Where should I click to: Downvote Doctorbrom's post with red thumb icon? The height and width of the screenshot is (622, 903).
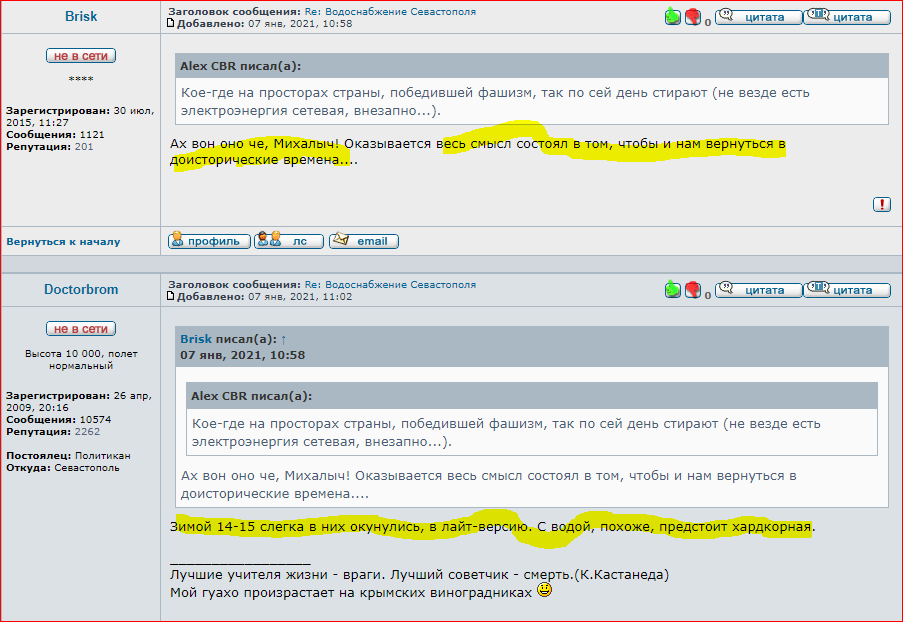(693, 290)
